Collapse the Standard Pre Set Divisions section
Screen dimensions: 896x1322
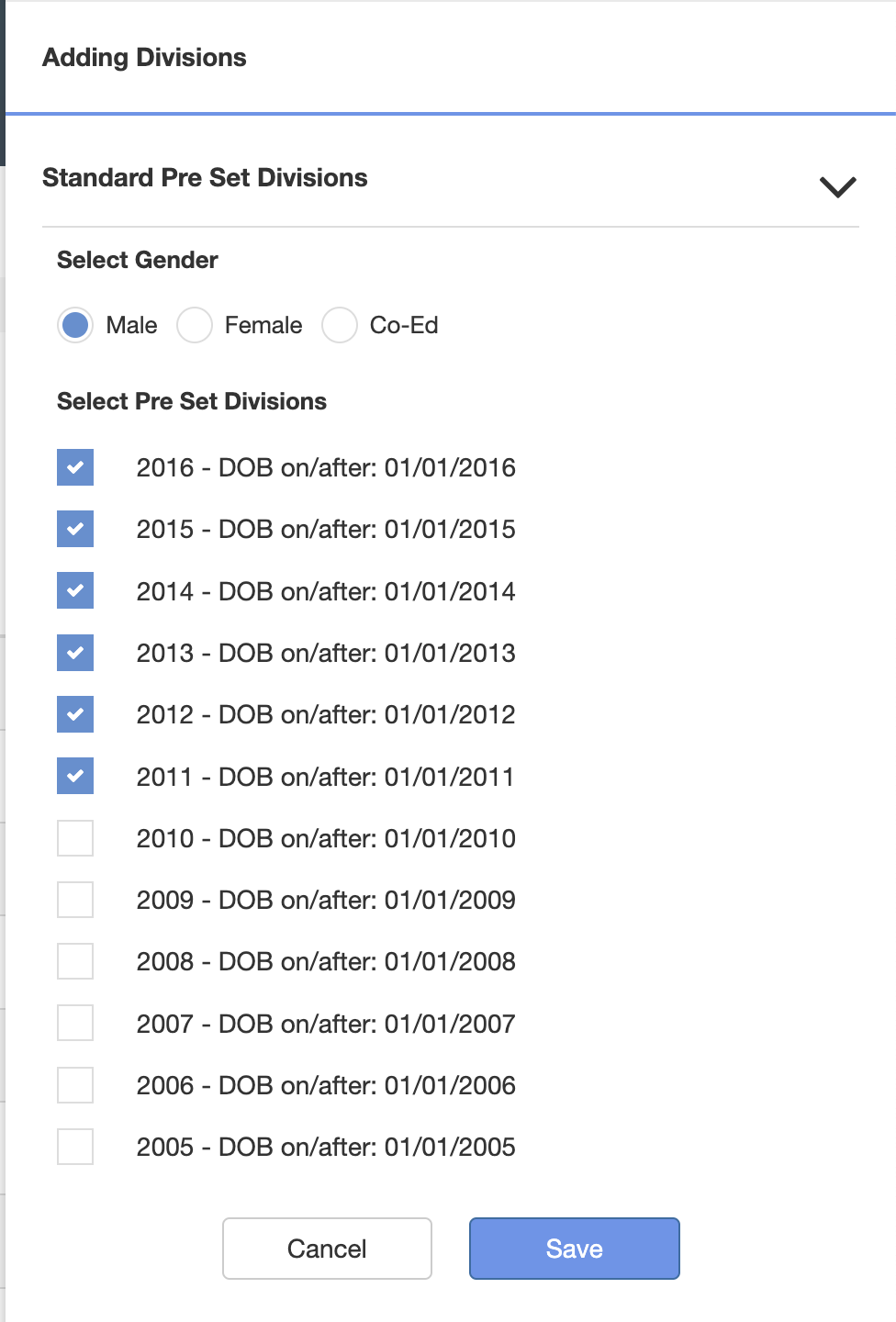point(837,186)
